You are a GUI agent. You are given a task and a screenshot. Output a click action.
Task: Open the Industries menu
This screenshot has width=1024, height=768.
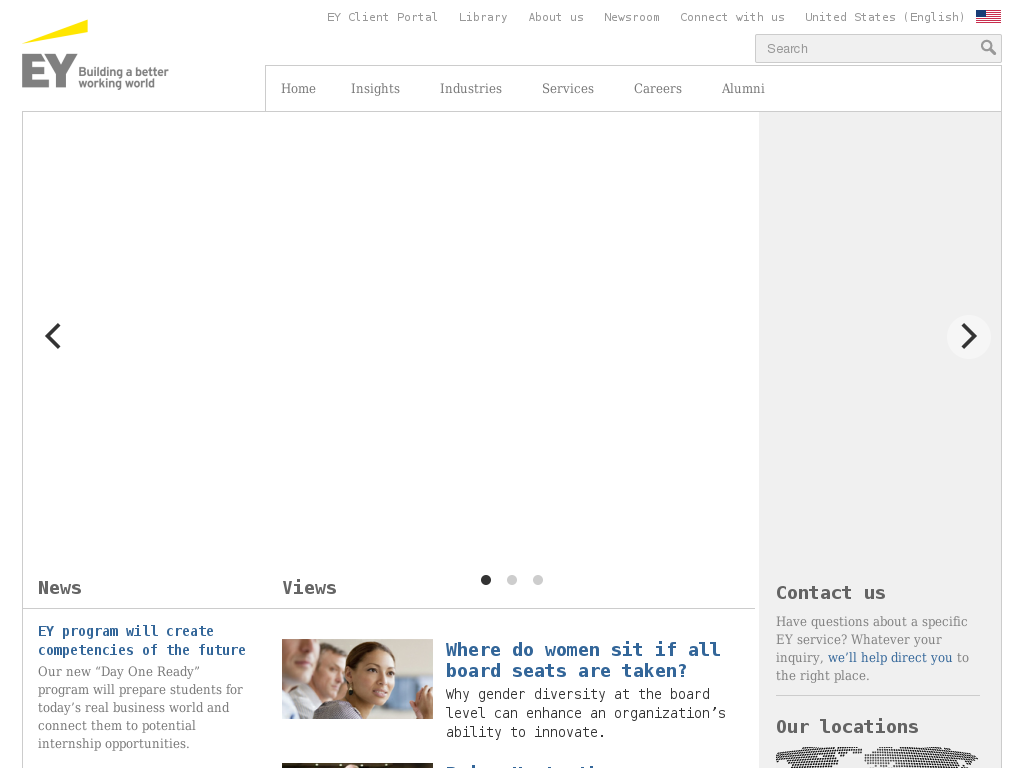click(471, 88)
